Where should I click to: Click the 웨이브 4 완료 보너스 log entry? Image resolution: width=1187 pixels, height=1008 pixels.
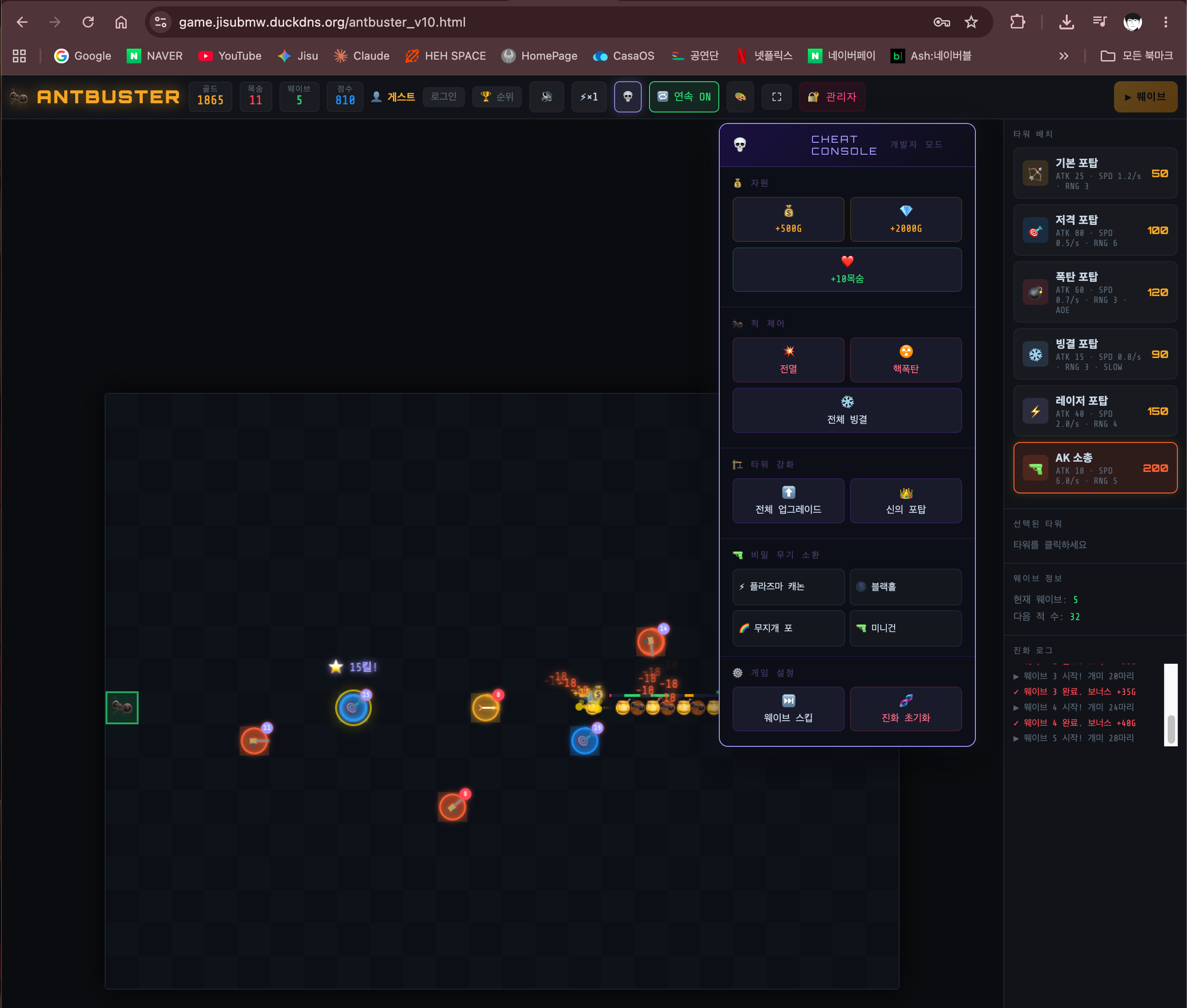pyautogui.click(x=1075, y=723)
